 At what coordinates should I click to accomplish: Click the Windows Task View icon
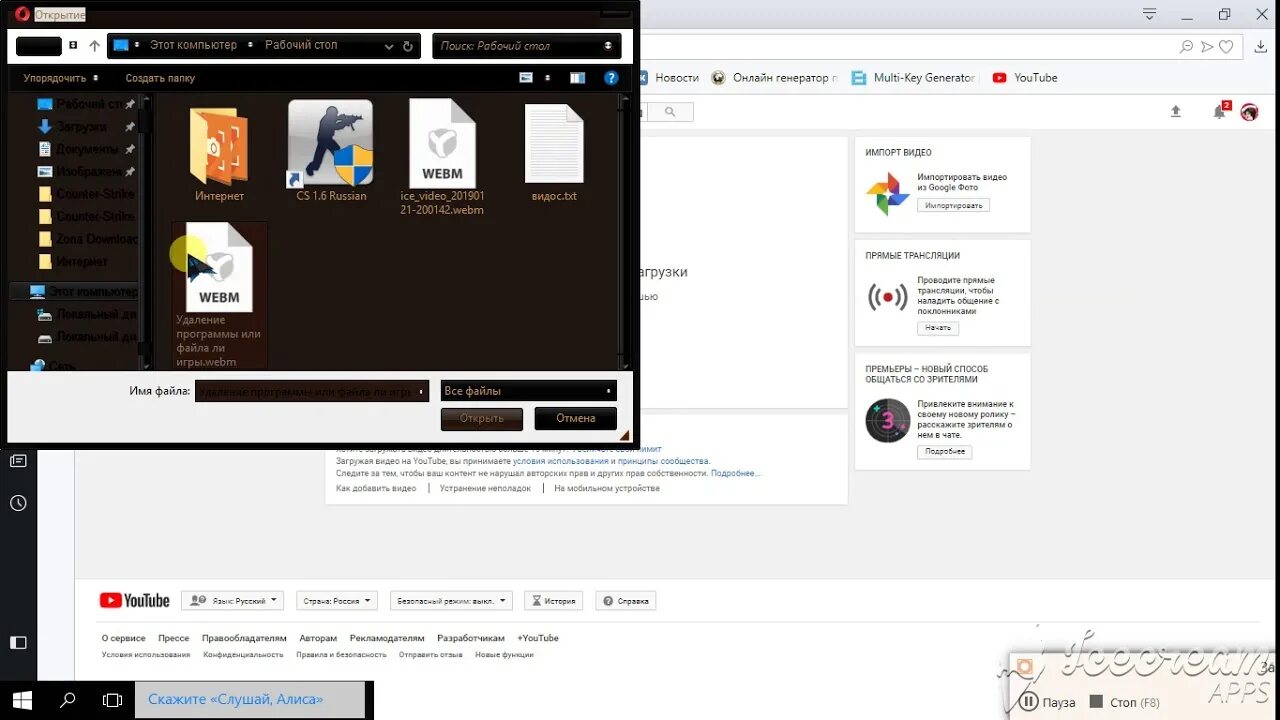[112, 700]
